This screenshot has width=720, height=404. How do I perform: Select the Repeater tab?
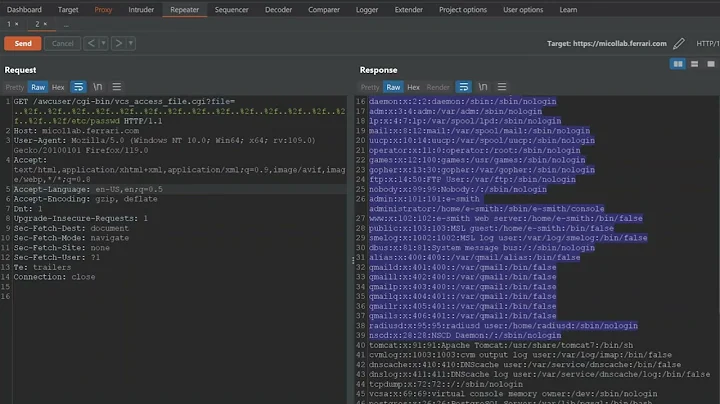coord(185,10)
